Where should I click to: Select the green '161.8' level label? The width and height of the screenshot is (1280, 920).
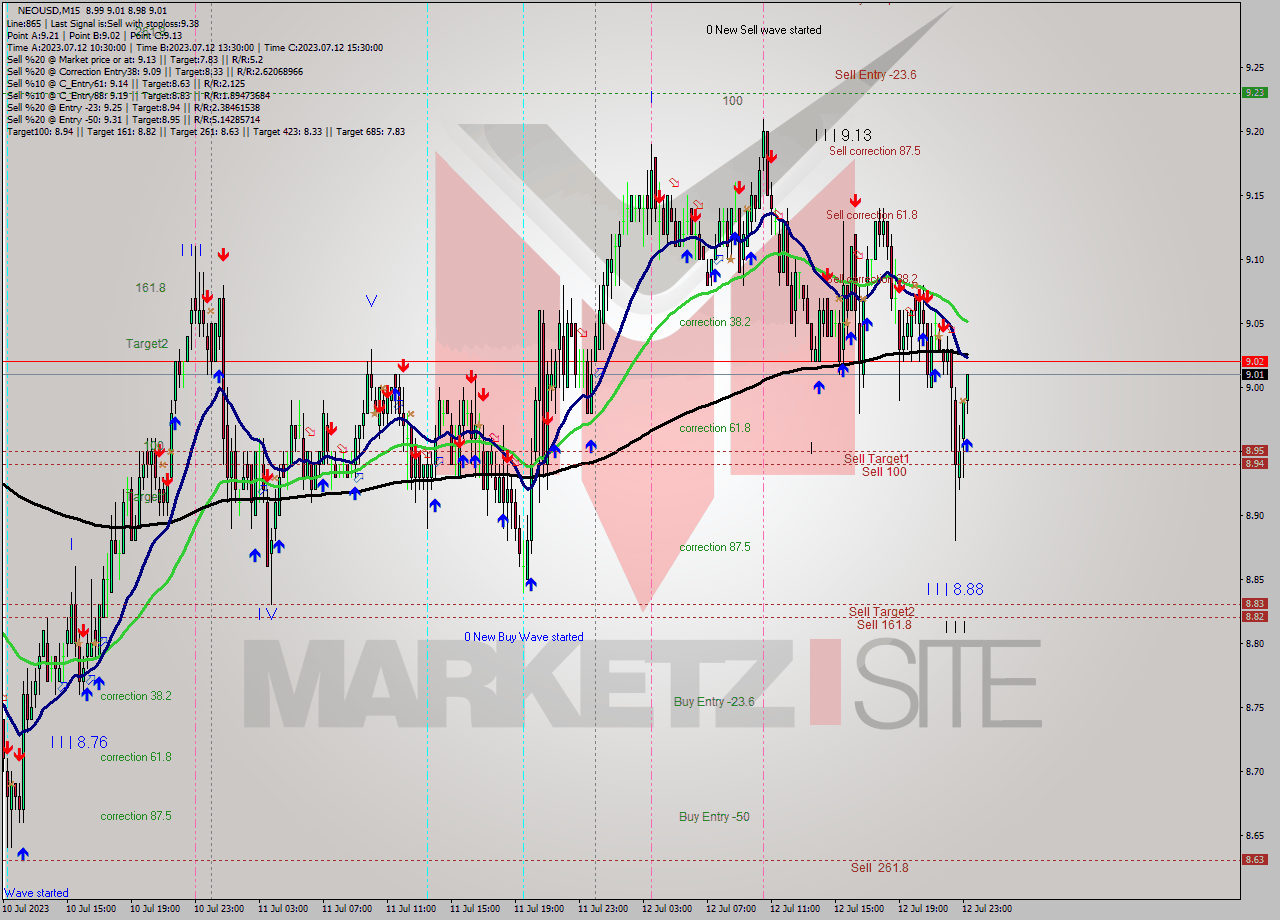click(x=150, y=288)
